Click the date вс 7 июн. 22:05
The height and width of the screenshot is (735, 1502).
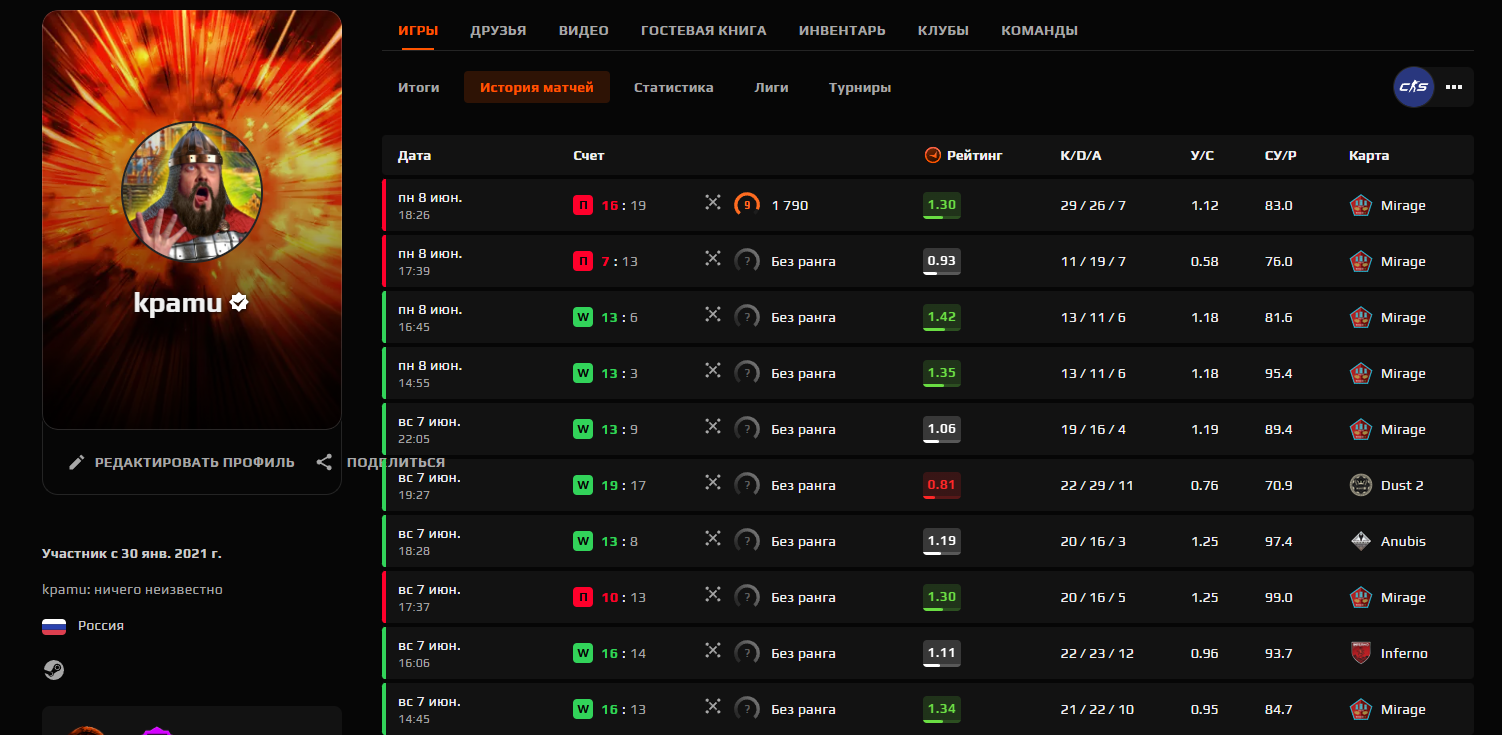tap(430, 429)
